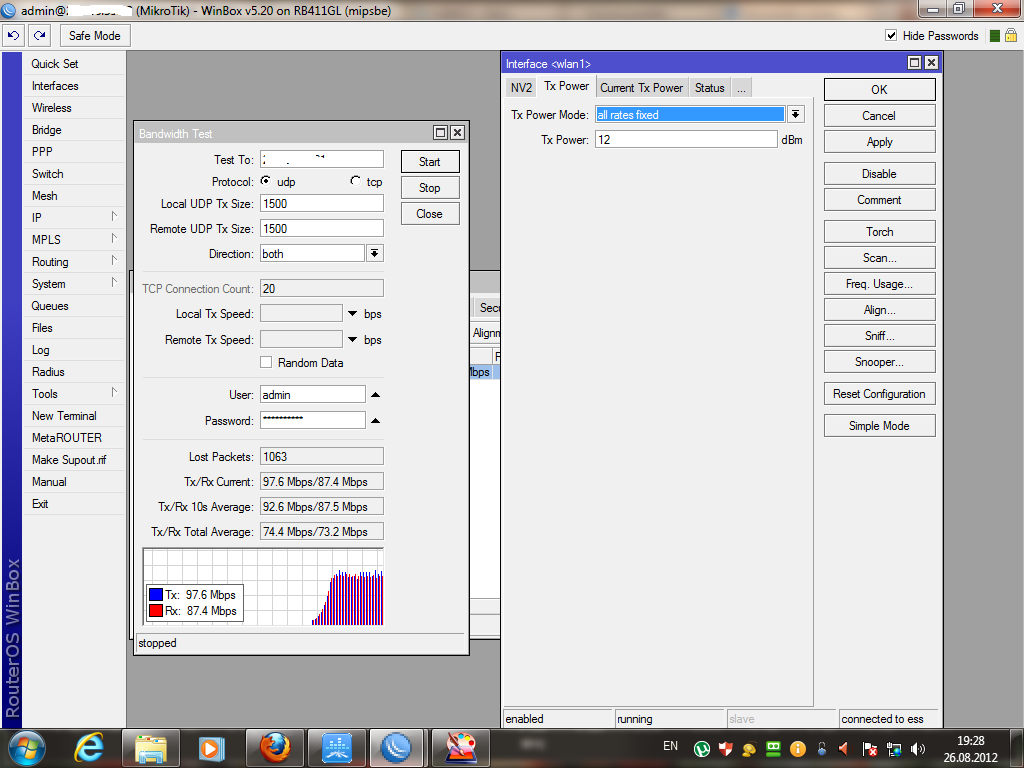The height and width of the screenshot is (768, 1024).
Task: Click the uTorrent tray icon
Action: tap(702, 748)
